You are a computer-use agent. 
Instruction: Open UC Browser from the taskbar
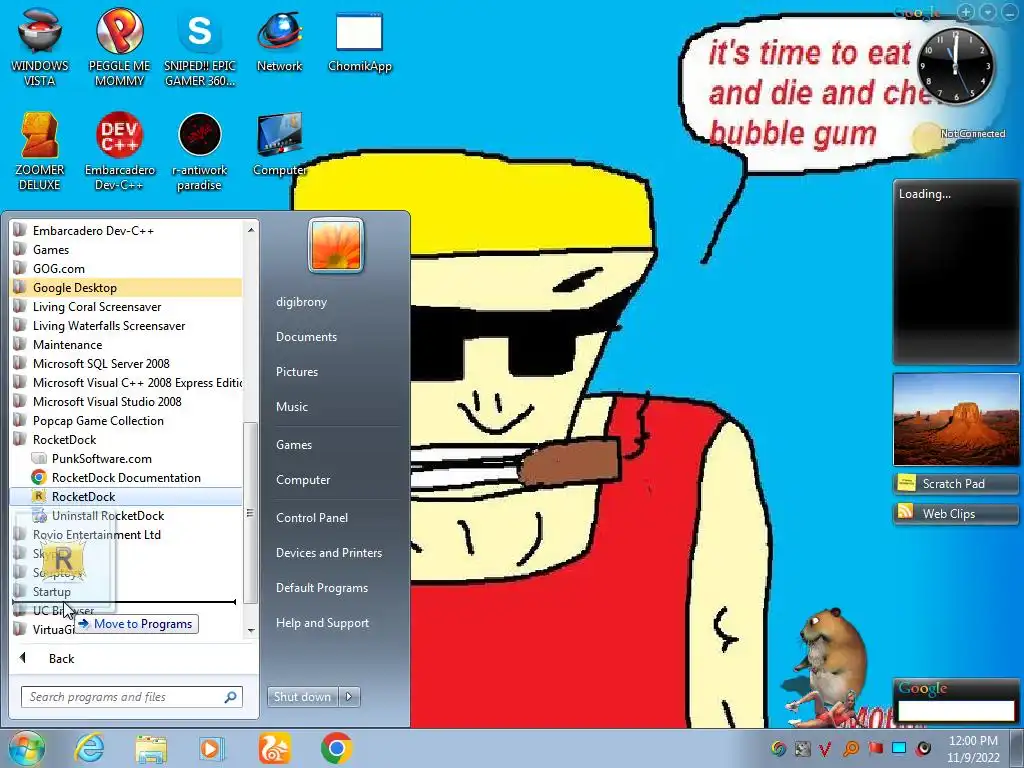coord(274,748)
